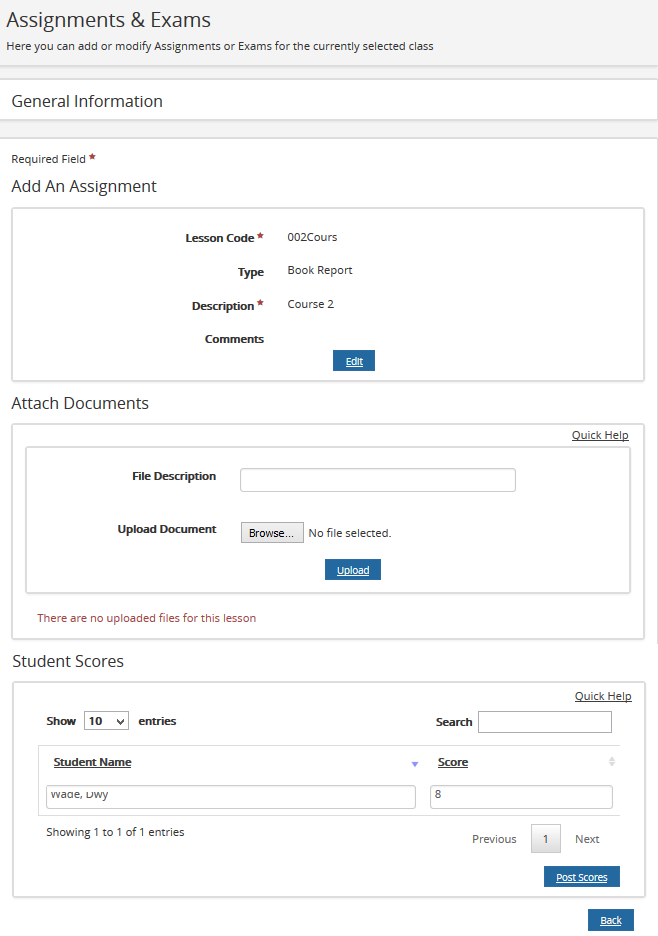Go to the Previous page of entries

coord(494,839)
